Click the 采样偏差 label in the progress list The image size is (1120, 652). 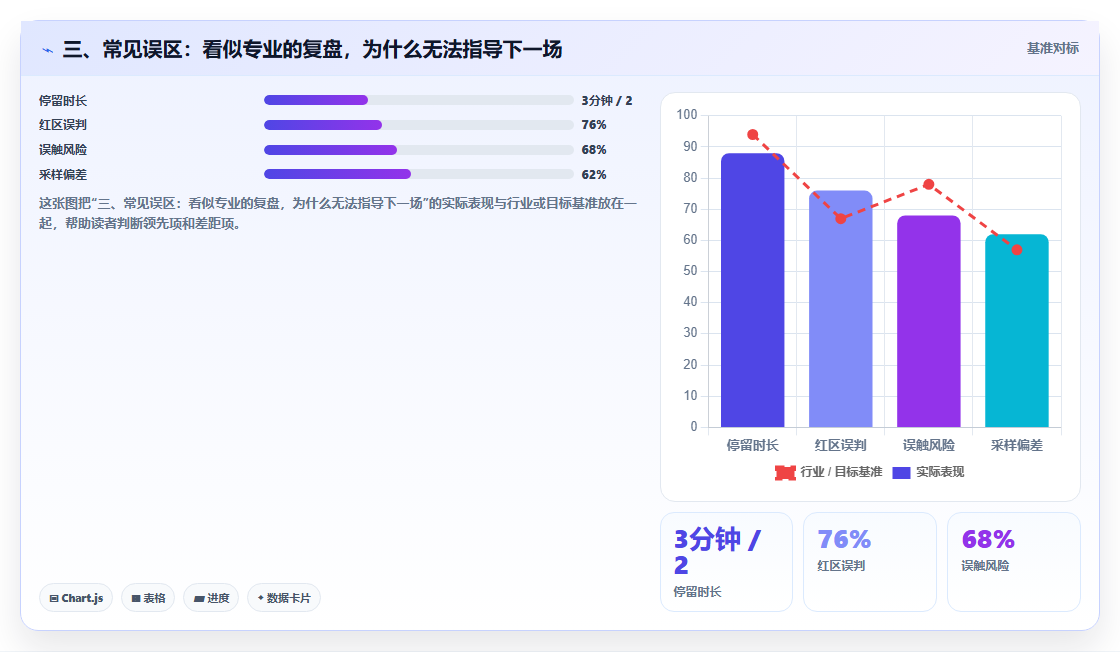click(63, 175)
